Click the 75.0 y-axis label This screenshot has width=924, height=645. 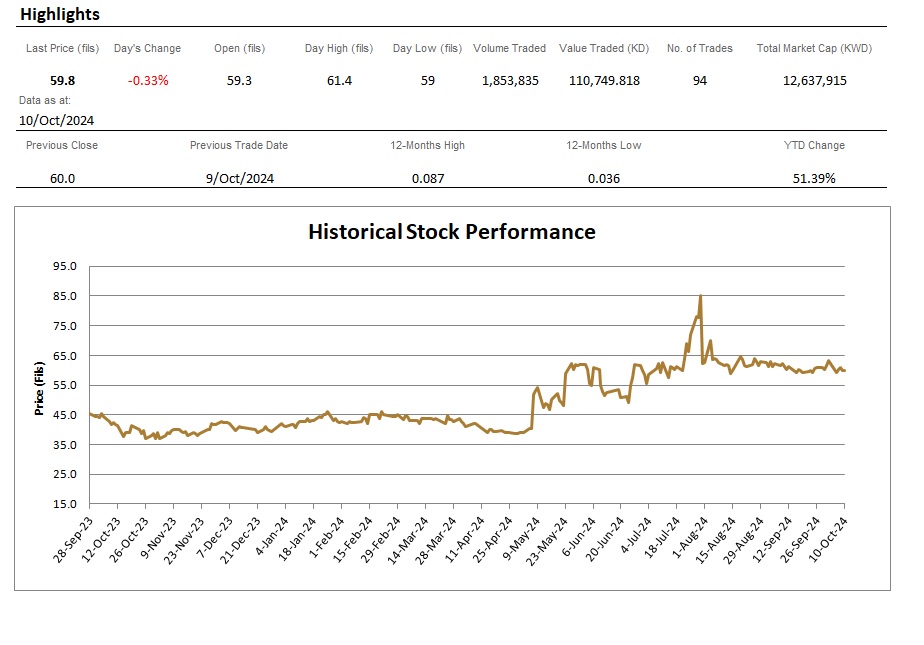click(65, 326)
